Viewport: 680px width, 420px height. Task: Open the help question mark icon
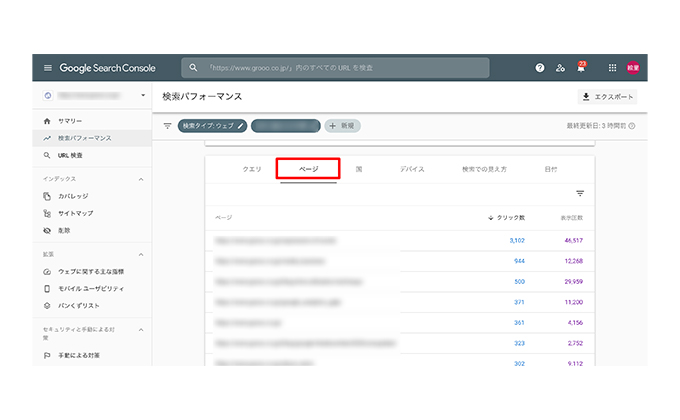(539, 68)
